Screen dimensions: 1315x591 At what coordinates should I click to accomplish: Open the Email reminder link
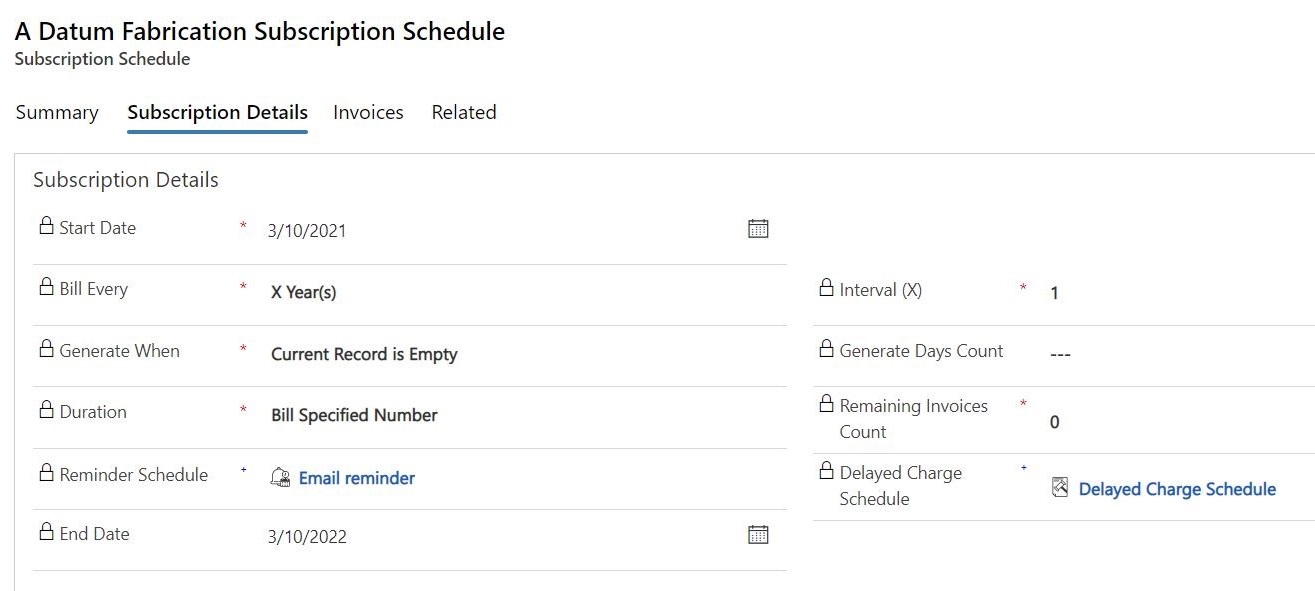click(357, 478)
